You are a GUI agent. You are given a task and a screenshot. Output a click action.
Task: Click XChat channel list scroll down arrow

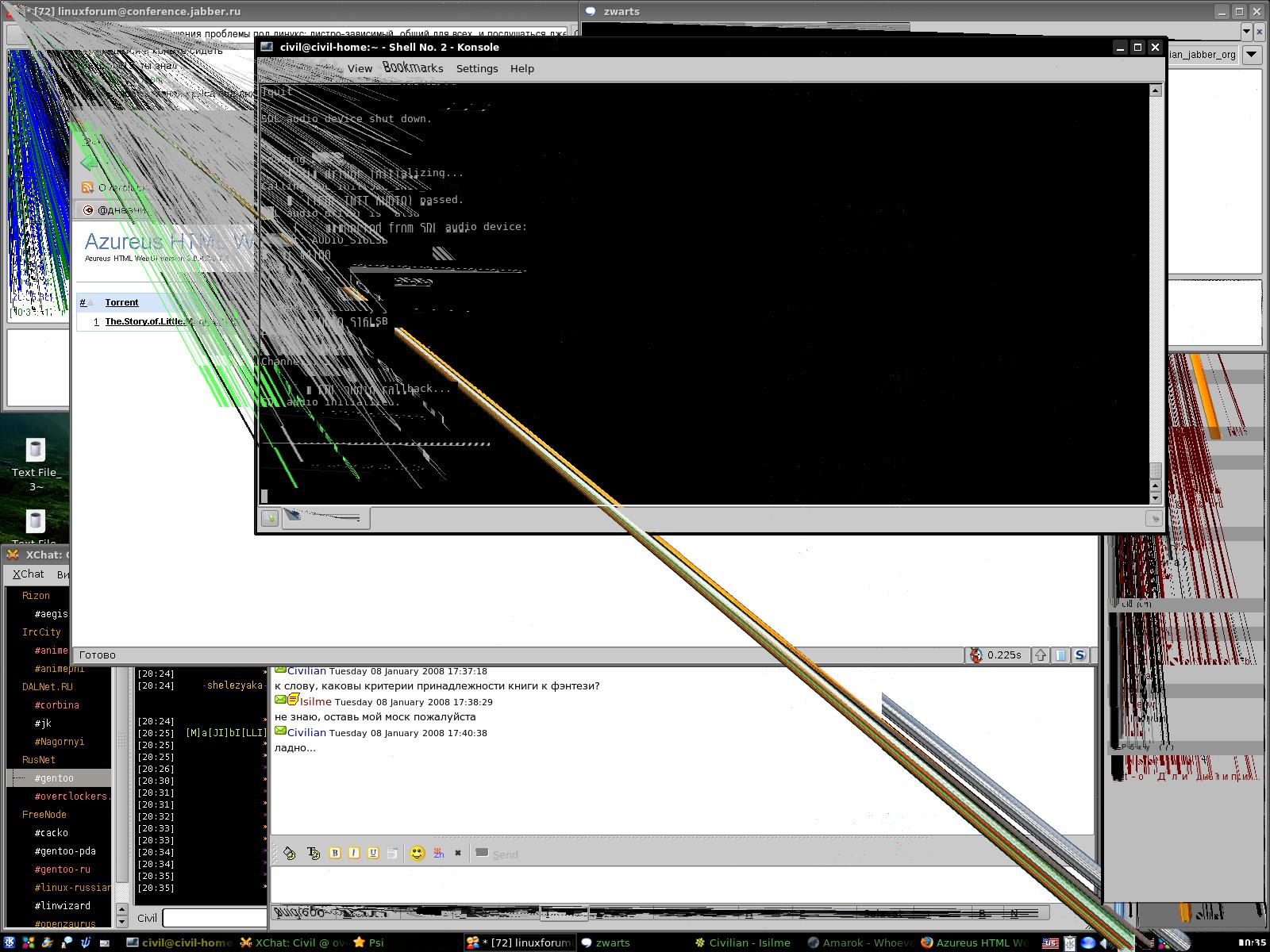(121, 922)
